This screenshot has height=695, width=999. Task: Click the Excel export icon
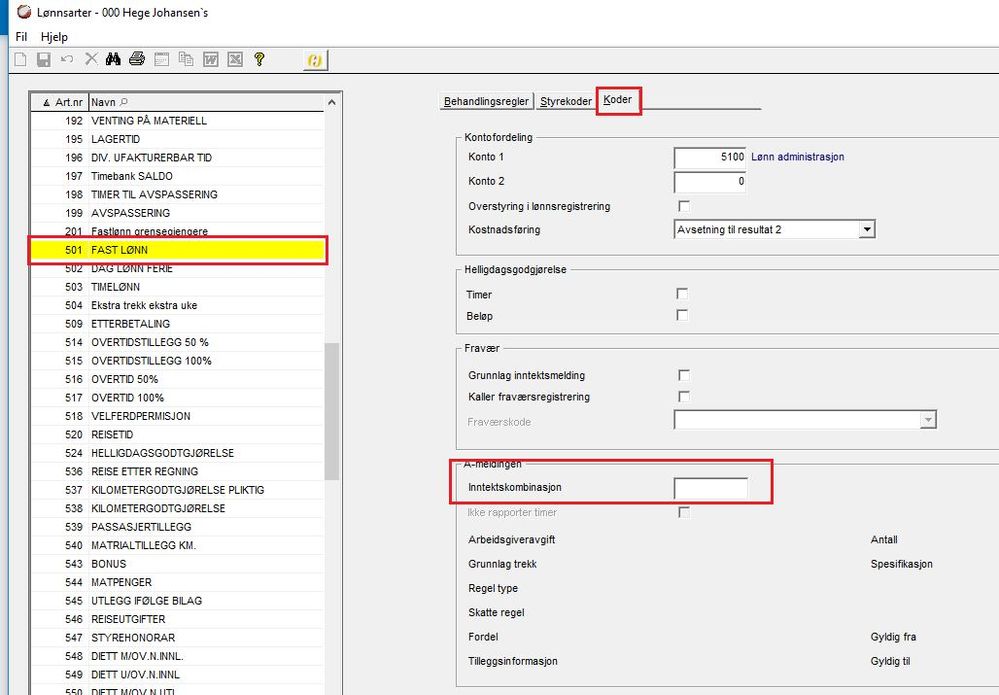tap(235, 60)
